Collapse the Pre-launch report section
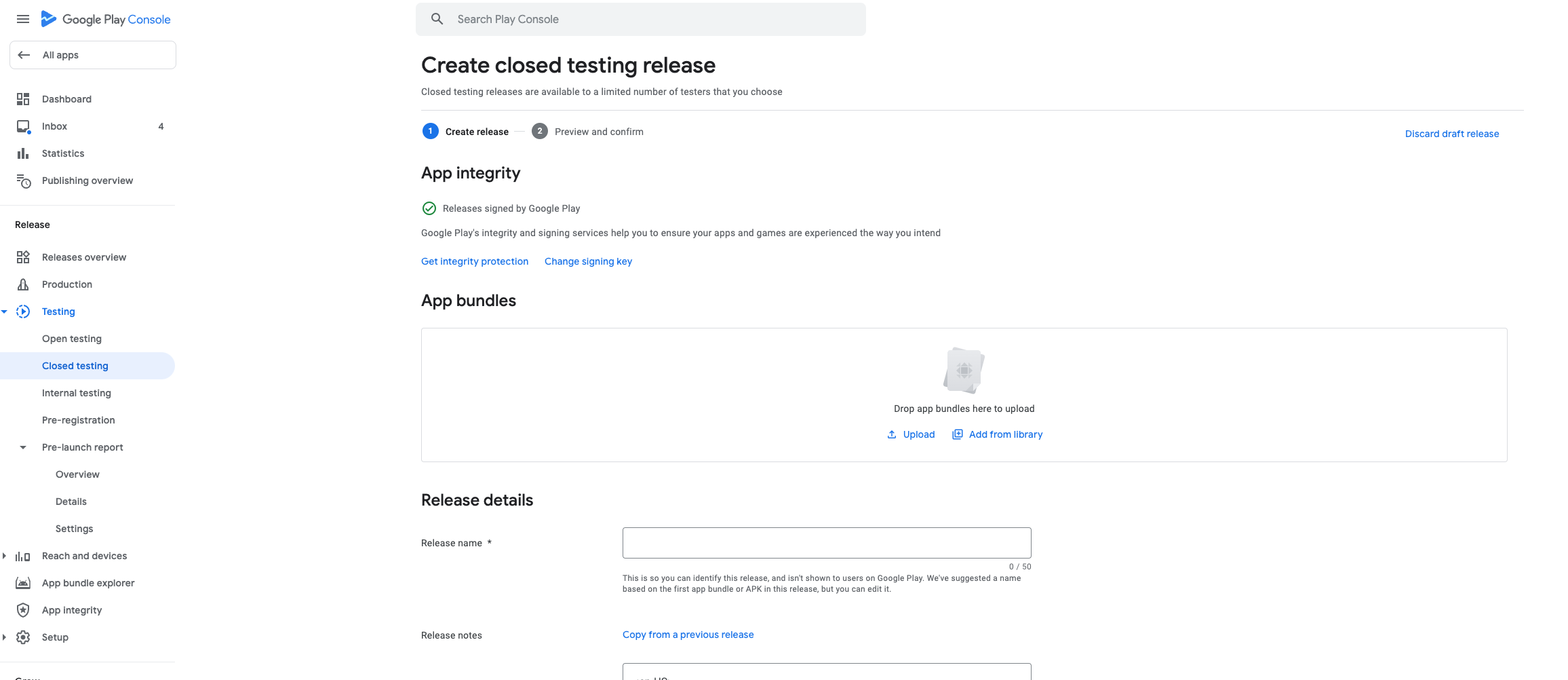 pos(23,447)
